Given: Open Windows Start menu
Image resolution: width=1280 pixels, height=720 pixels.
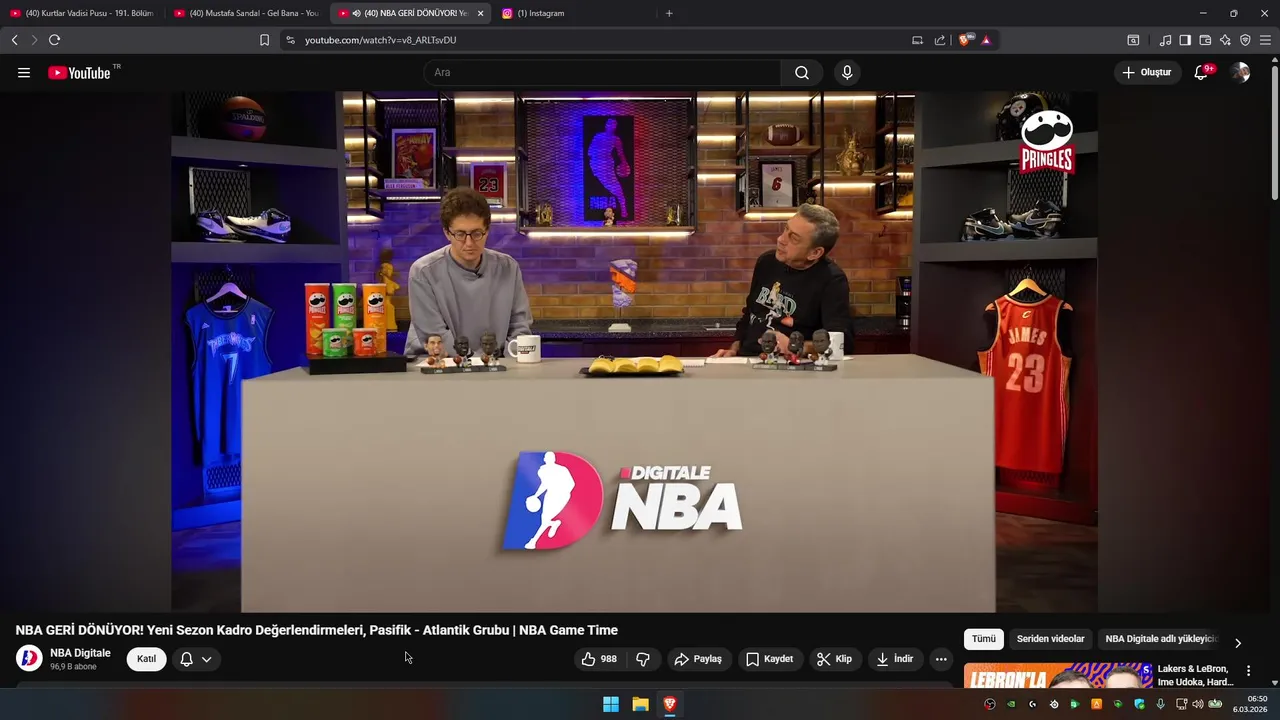Looking at the screenshot, I should coord(611,704).
